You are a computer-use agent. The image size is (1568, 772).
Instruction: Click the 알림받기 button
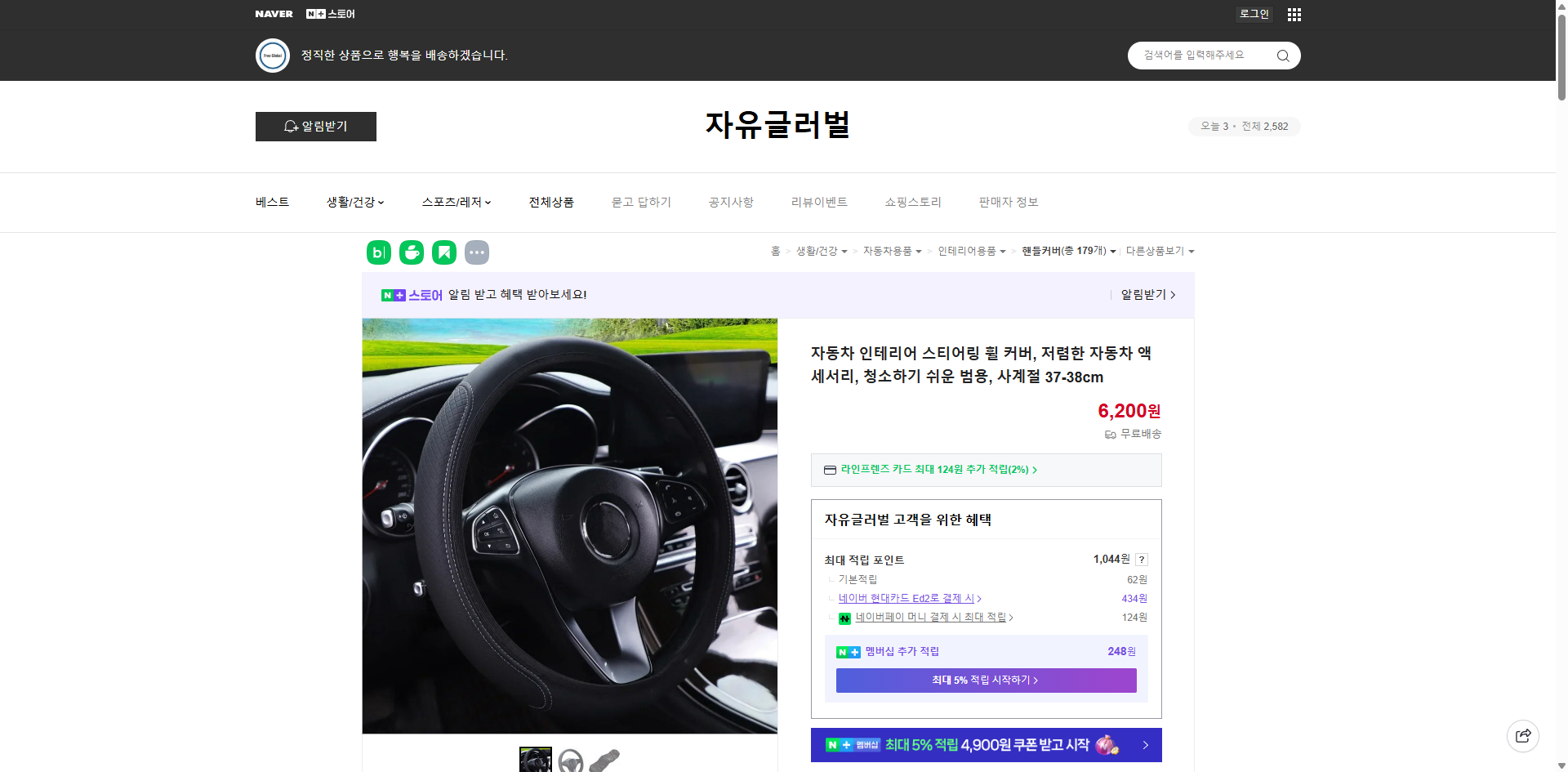tap(315, 127)
